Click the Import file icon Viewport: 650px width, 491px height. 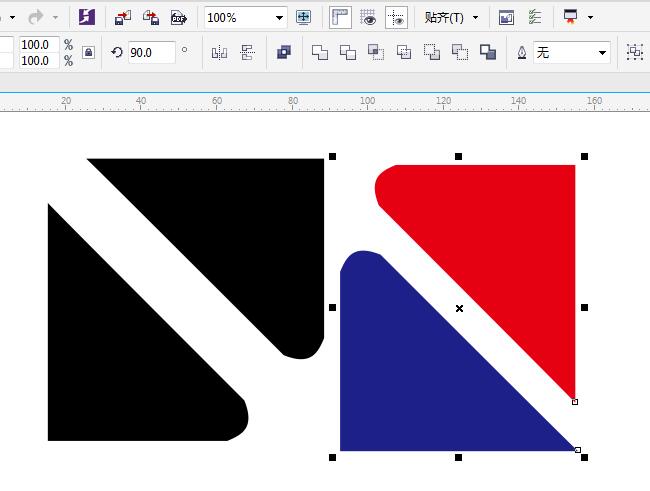tap(123, 17)
